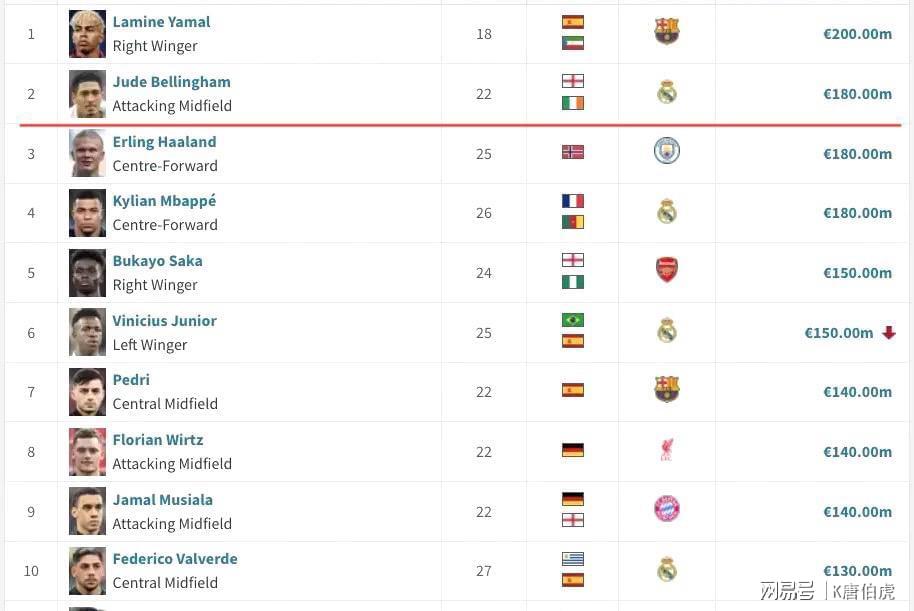Click the Norway flag in Haaland's row
This screenshot has width=914, height=611.
tap(573, 152)
